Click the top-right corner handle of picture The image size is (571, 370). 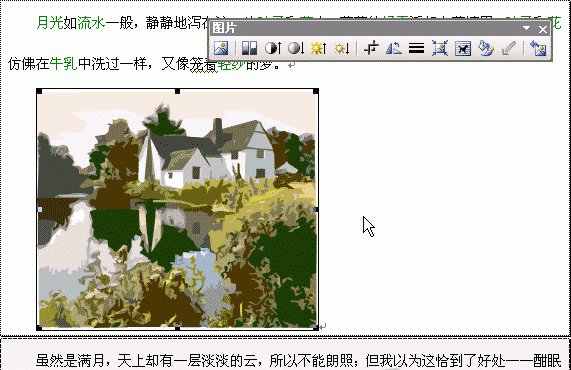coord(316,91)
